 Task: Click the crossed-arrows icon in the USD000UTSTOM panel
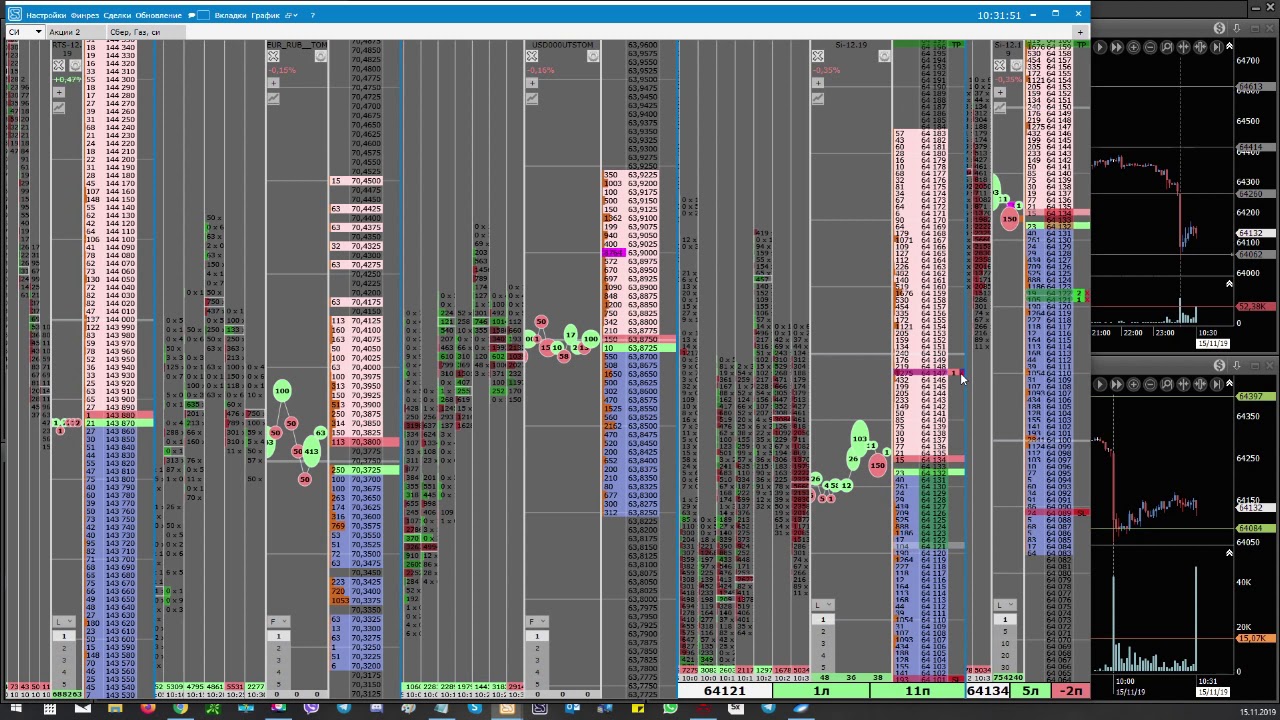click(531, 56)
